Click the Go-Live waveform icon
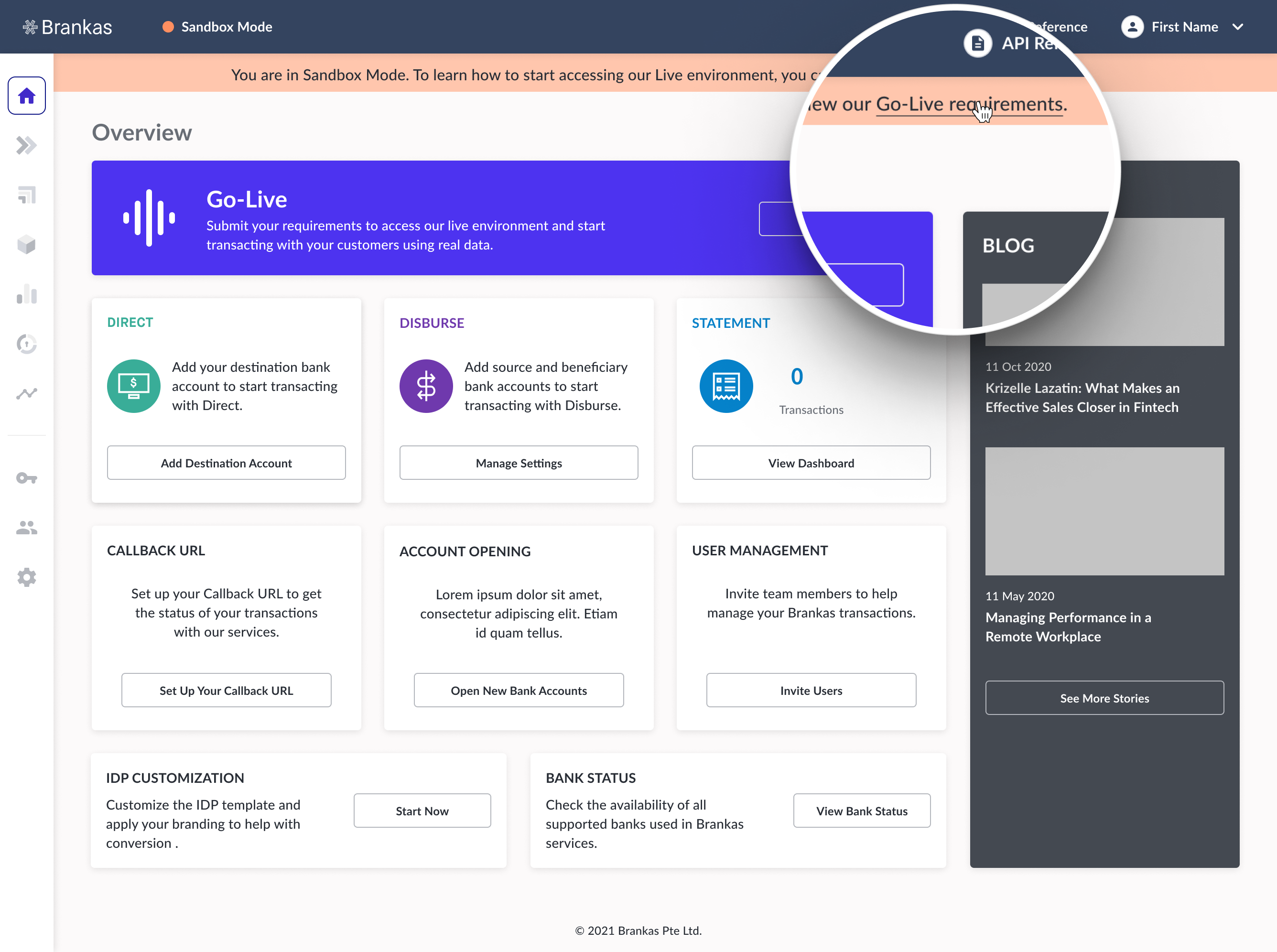The image size is (1277, 952). pyautogui.click(x=149, y=218)
